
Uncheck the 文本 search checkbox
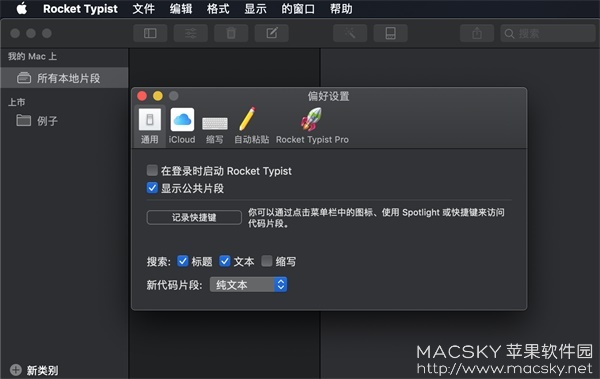(225, 261)
